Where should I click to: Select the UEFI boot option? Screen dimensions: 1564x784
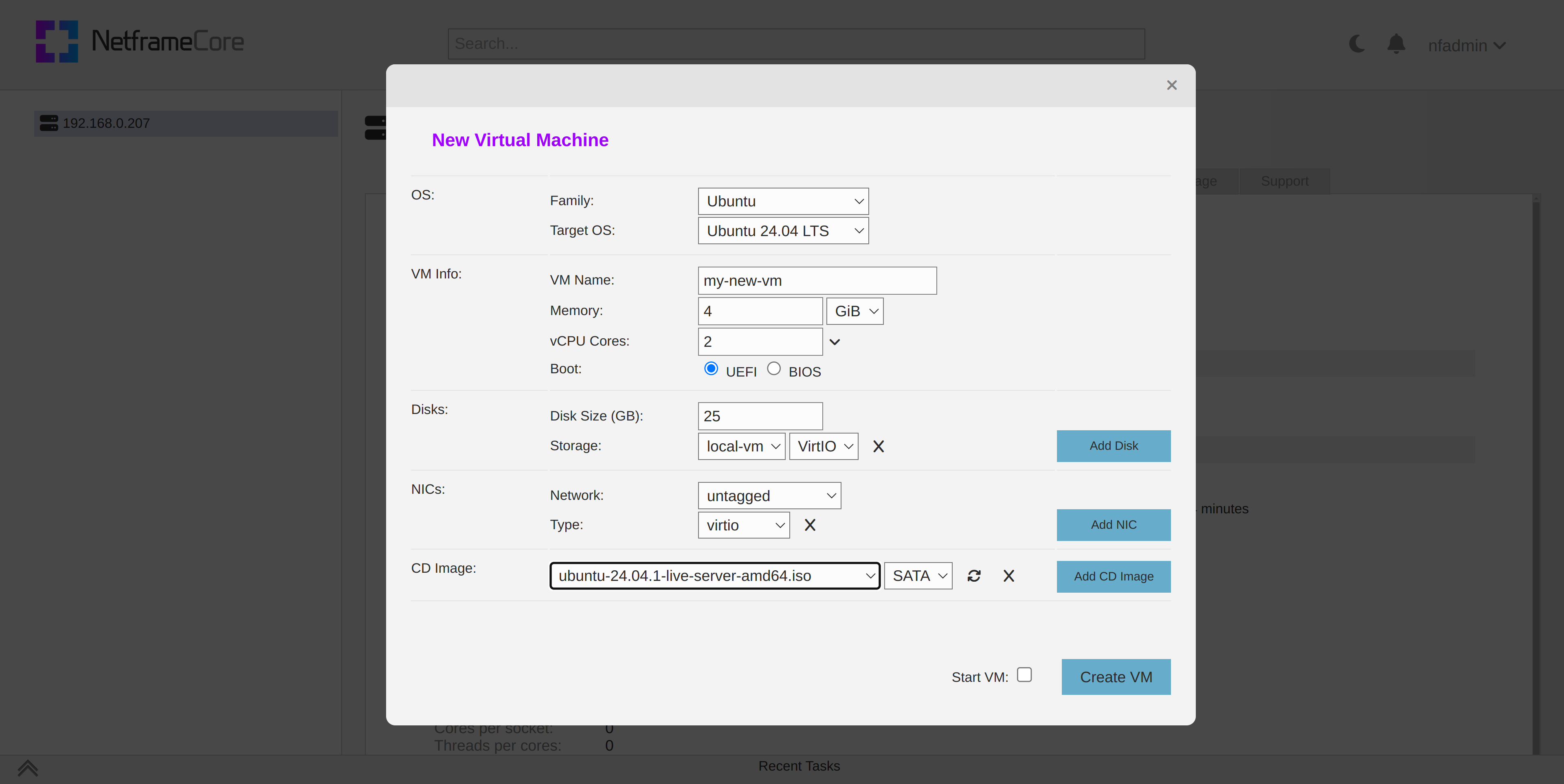pyautogui.click(x=710, y=369)
